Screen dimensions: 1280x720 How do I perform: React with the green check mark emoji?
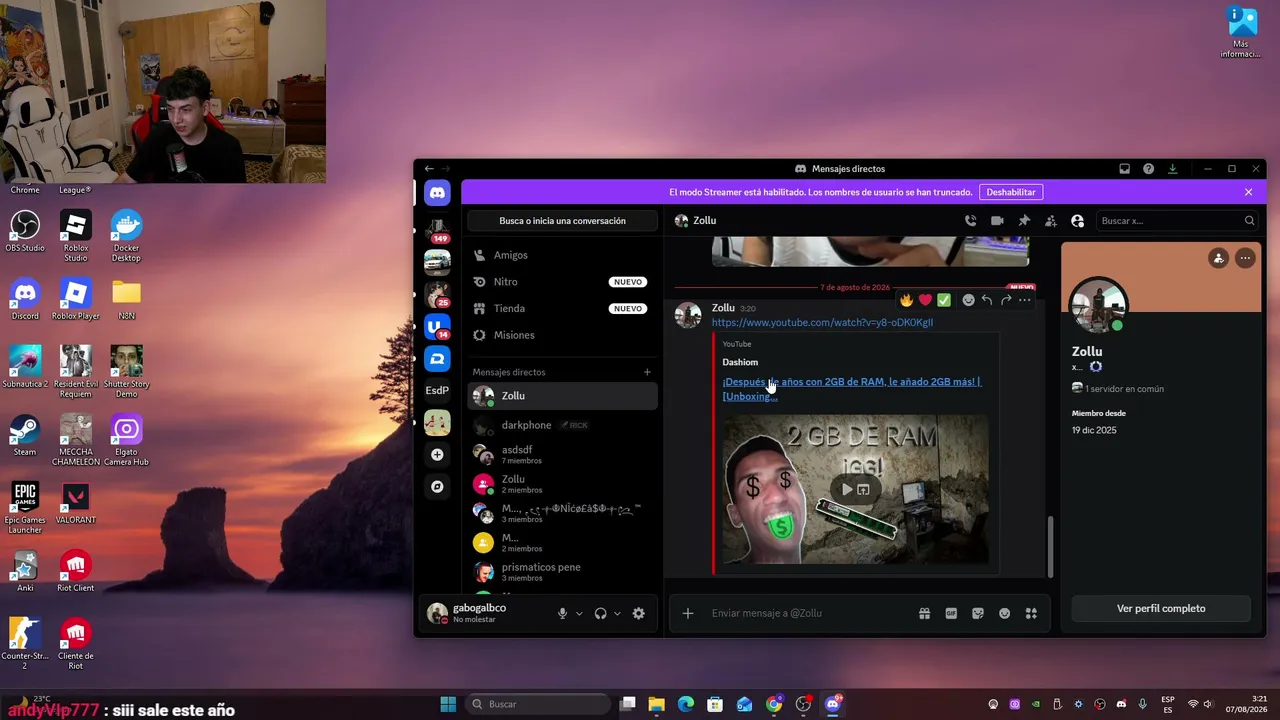tap(944, 300)
